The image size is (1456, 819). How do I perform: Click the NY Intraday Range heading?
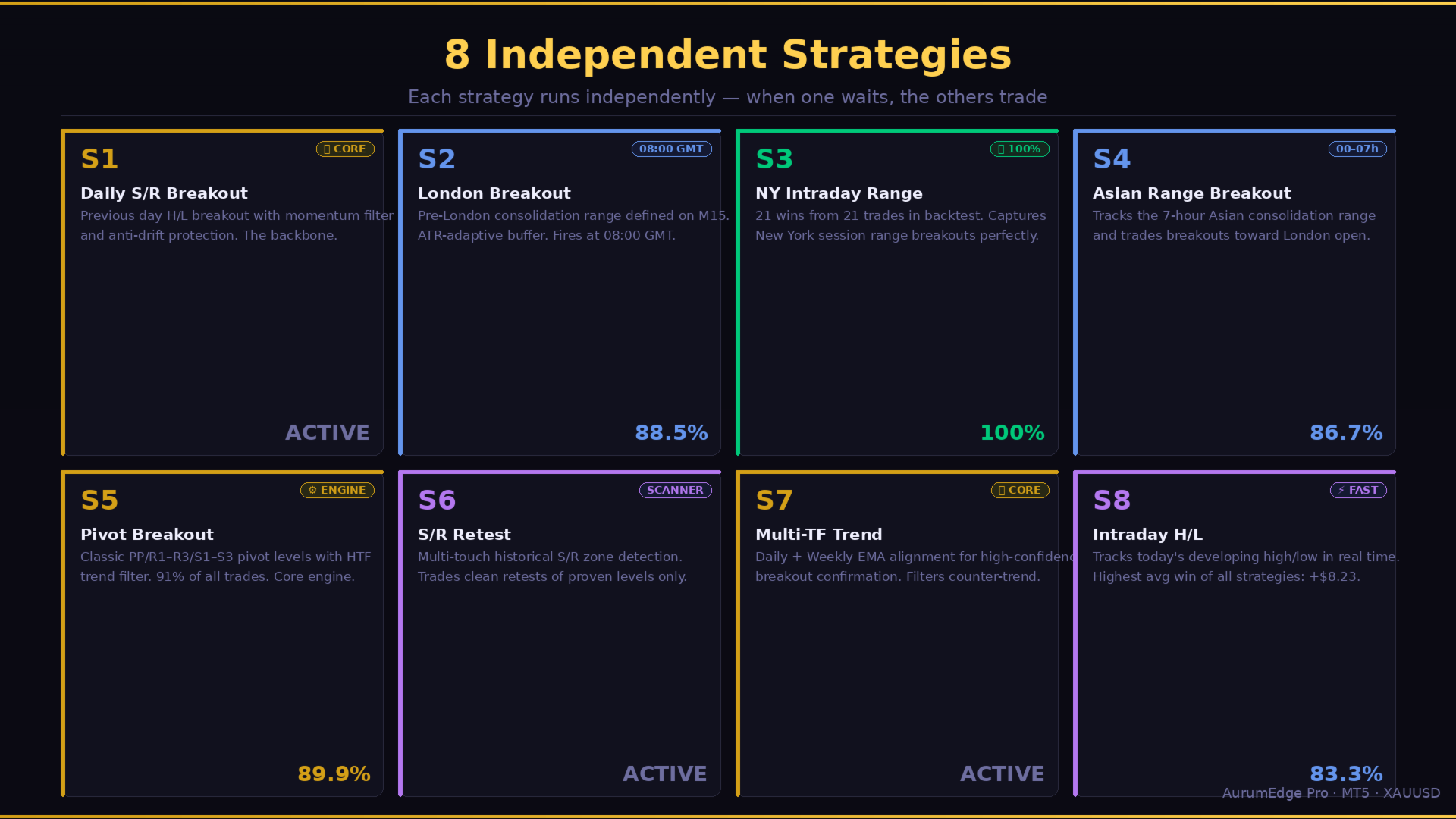[x=839, y=193]
